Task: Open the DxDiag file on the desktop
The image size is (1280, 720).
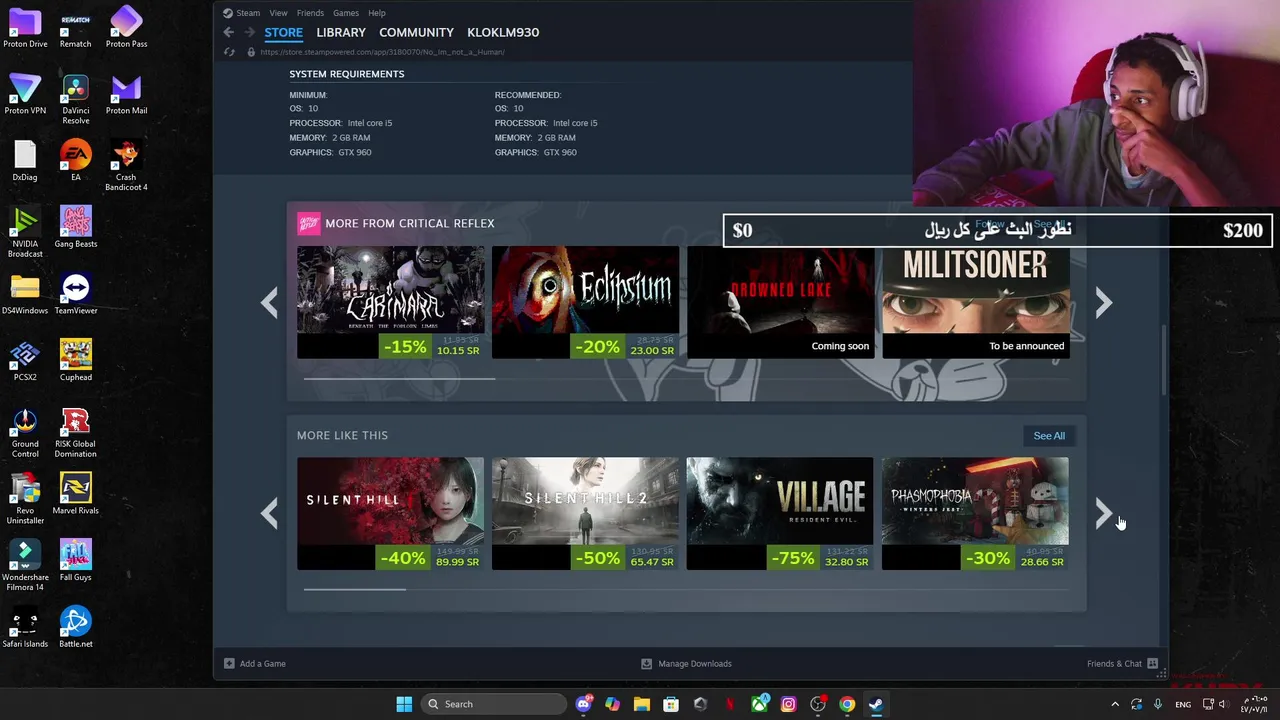Action: 25,161
